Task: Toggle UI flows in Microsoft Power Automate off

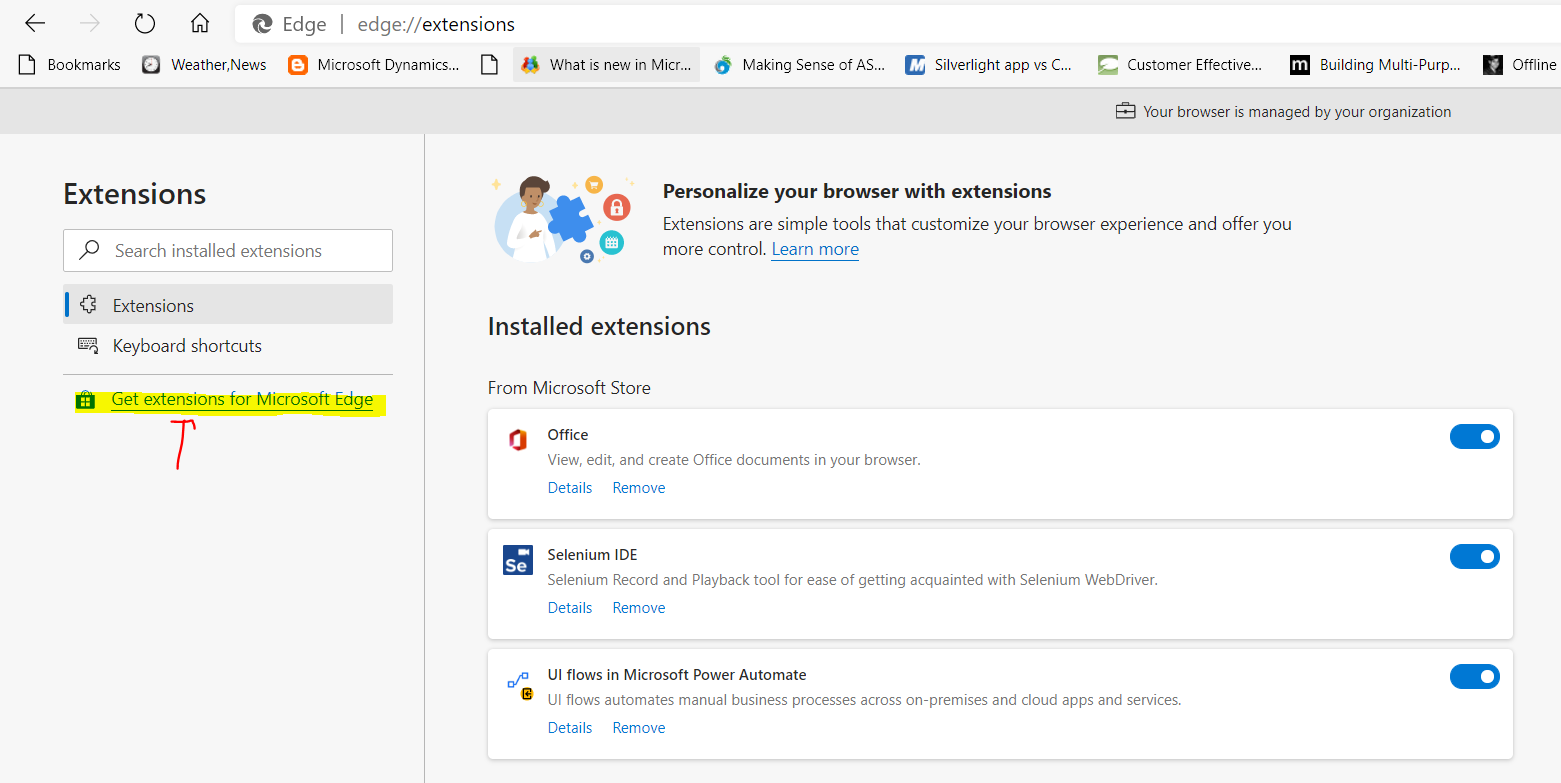Action: tap(1475, 676)
